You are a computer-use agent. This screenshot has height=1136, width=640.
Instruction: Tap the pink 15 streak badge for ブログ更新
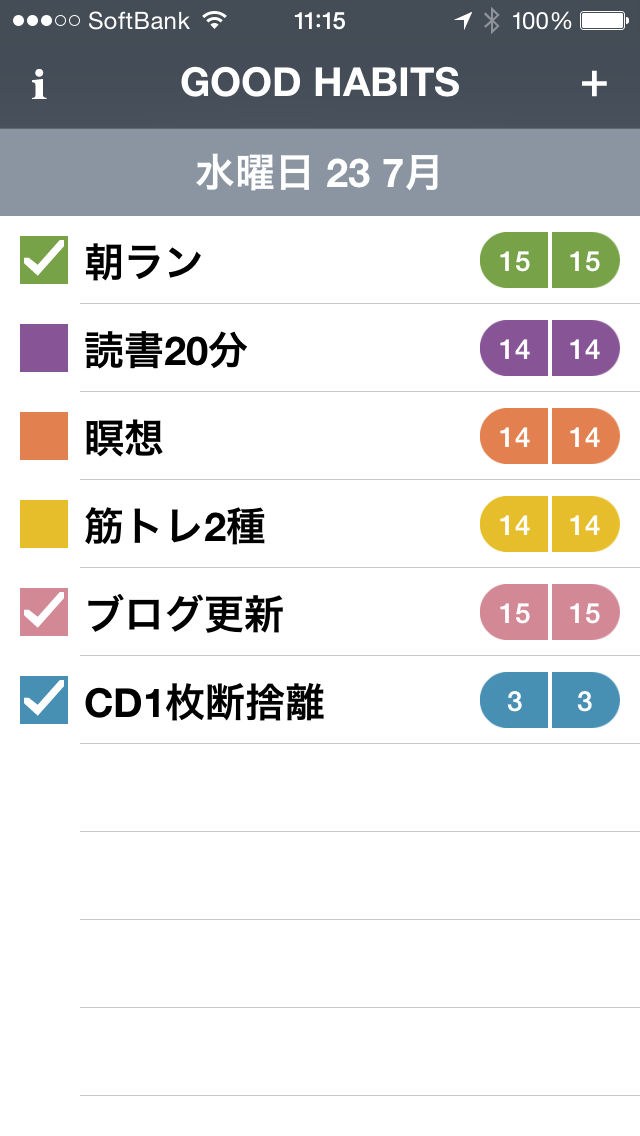550,613
